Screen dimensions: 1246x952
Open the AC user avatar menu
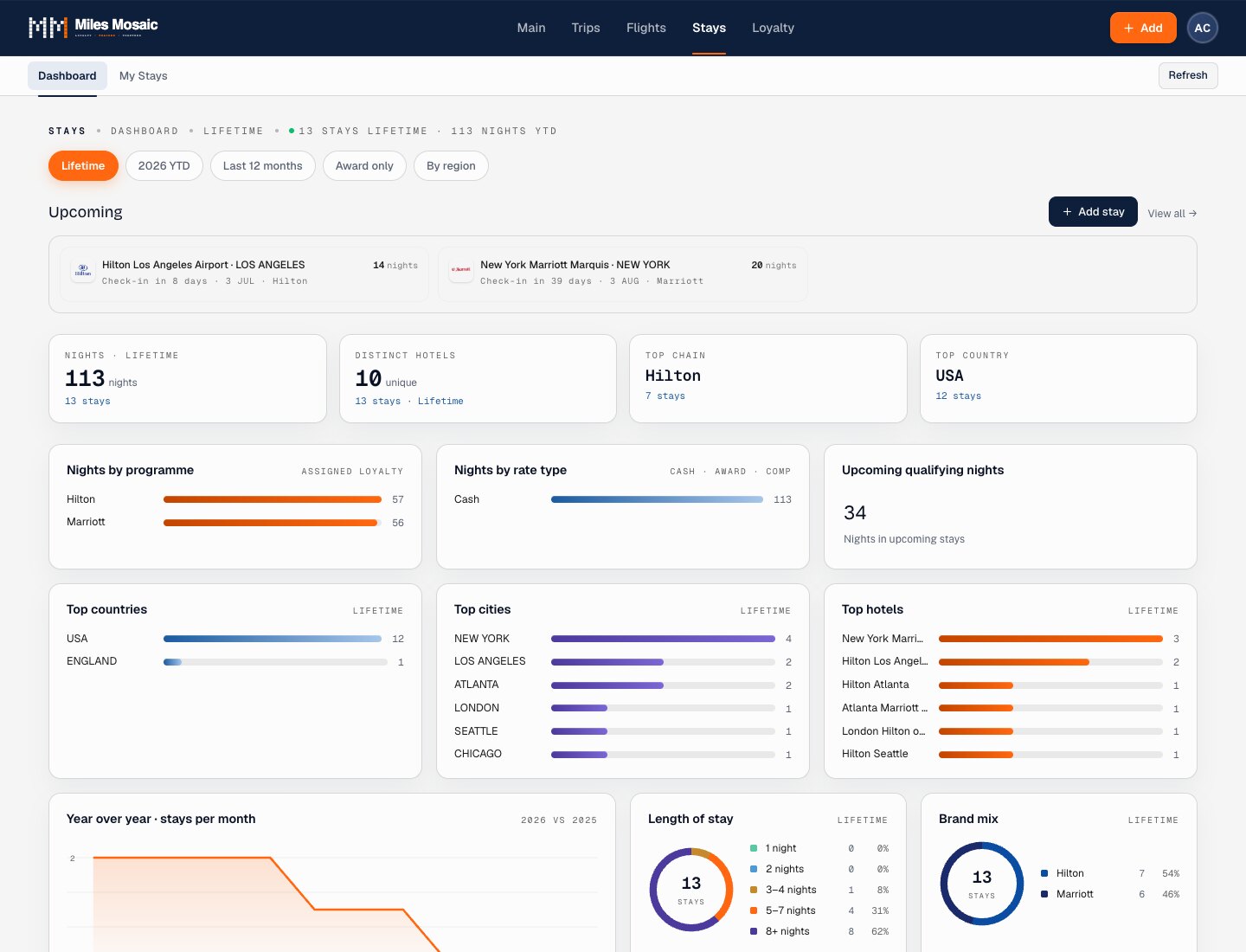point(1203,28)
